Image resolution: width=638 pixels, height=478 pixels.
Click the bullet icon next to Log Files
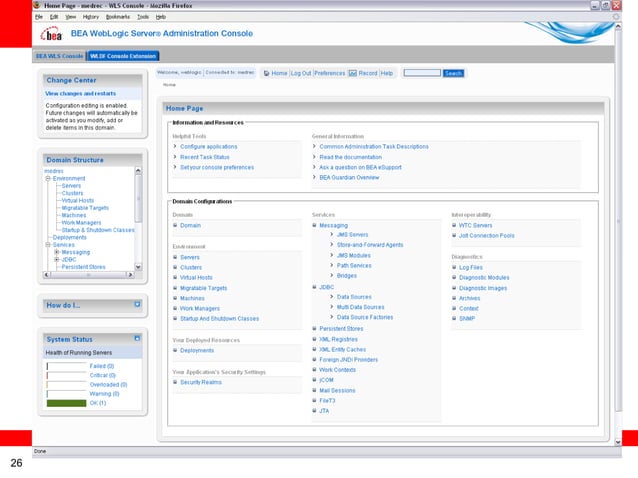pyautogui.click(x=453, y=267)
